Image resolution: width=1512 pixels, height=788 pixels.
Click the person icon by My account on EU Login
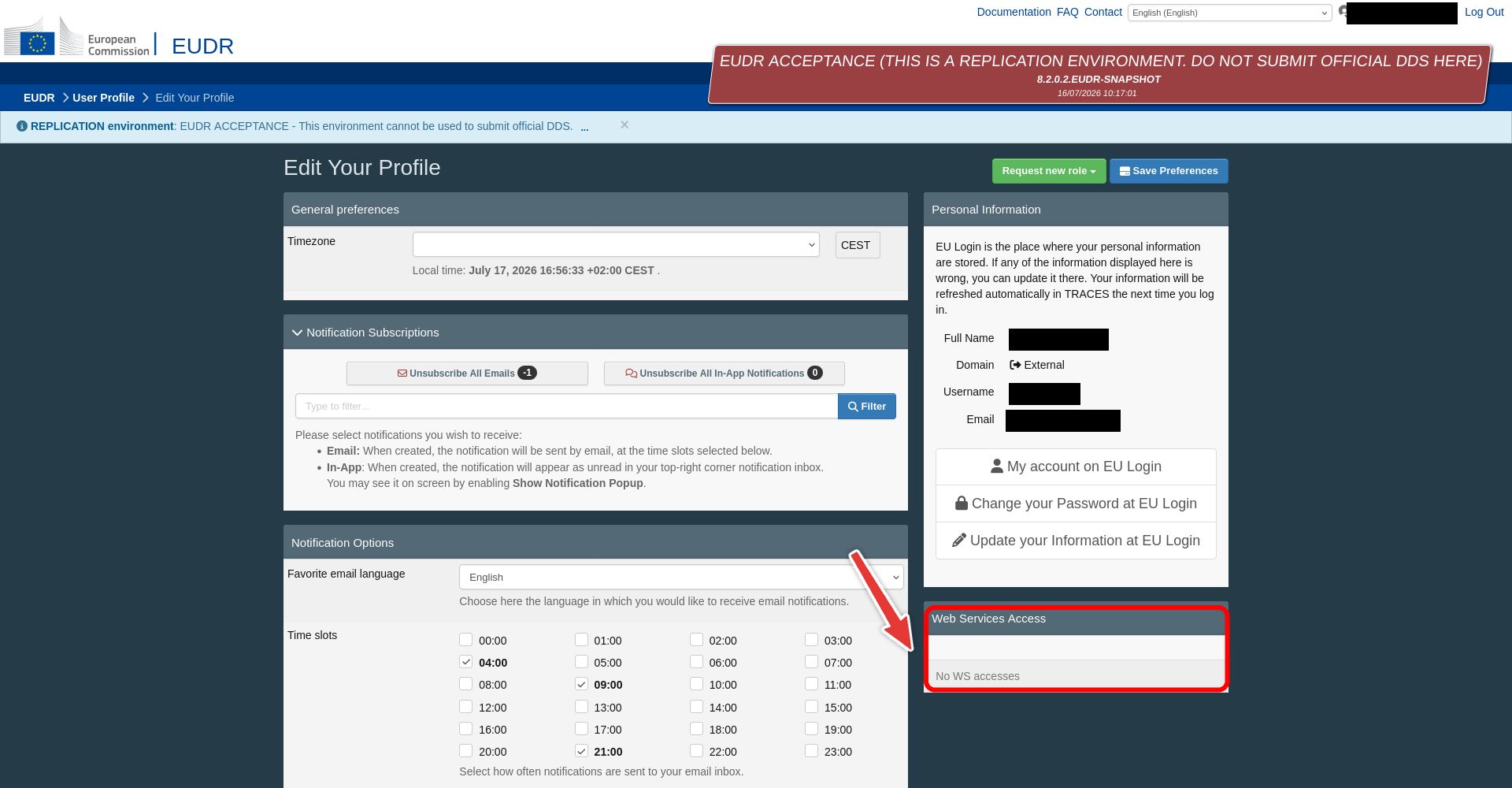[997, 466]
